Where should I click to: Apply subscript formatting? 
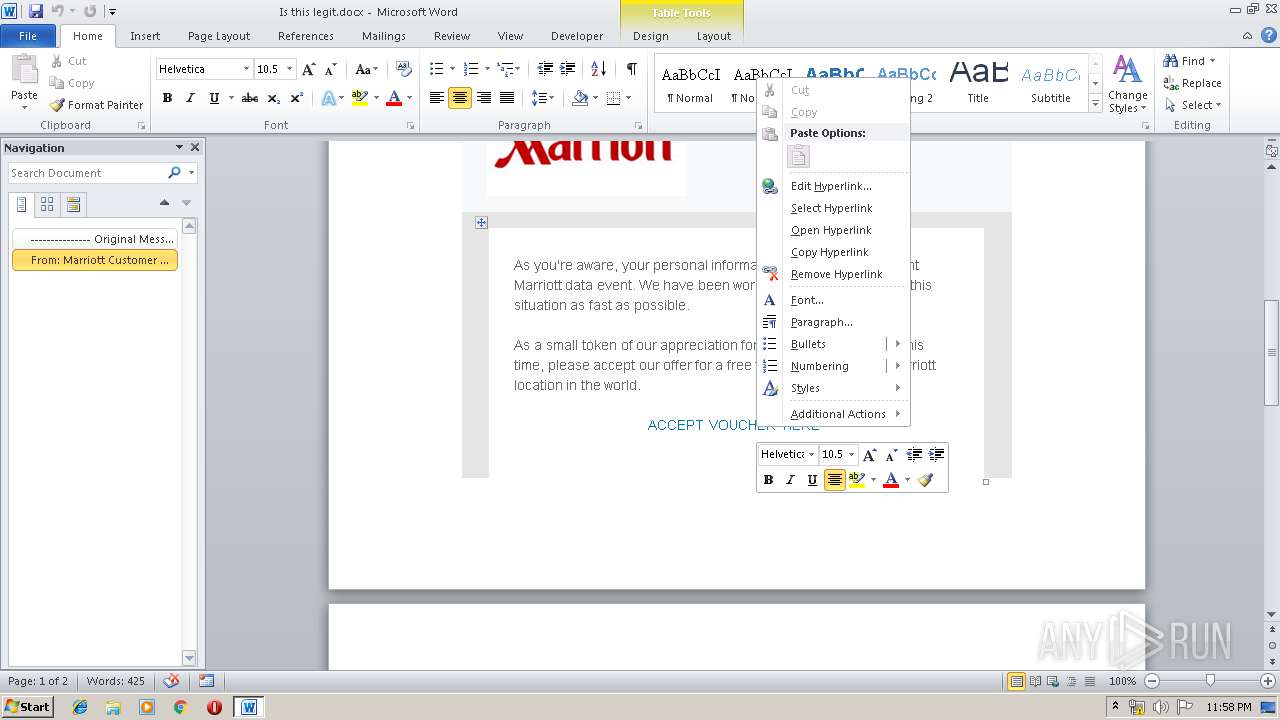click(274, 98)
